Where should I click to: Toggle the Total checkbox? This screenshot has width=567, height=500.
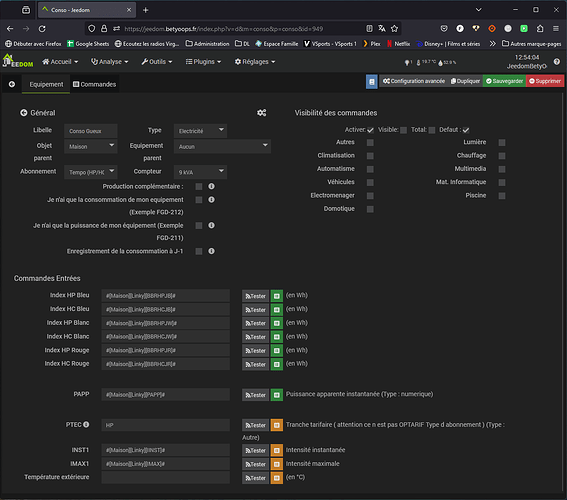coord(432,130)
